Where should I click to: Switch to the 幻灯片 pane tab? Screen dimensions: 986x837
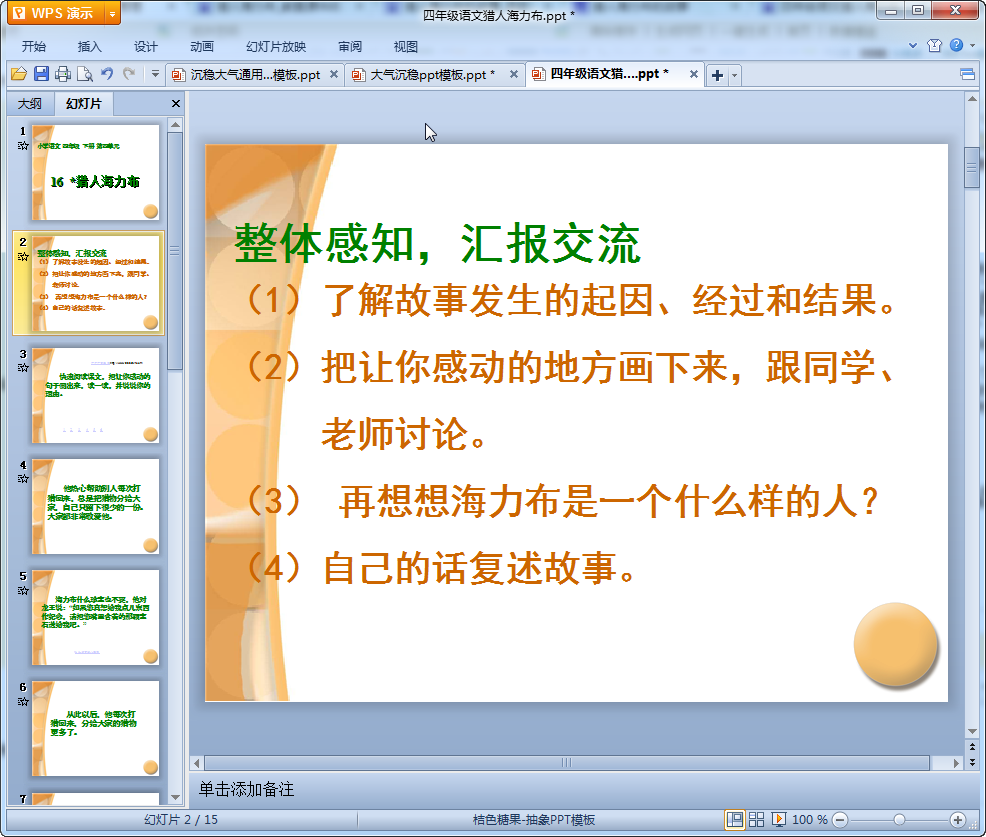[x=84, y=104]
